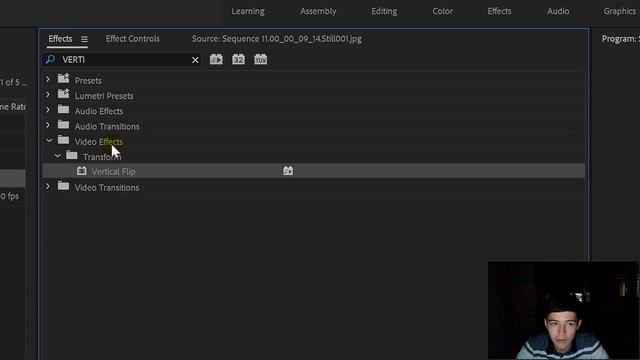Select the Audio Effects label
This screenshot has height=360, width=640.
coord(99,111)
